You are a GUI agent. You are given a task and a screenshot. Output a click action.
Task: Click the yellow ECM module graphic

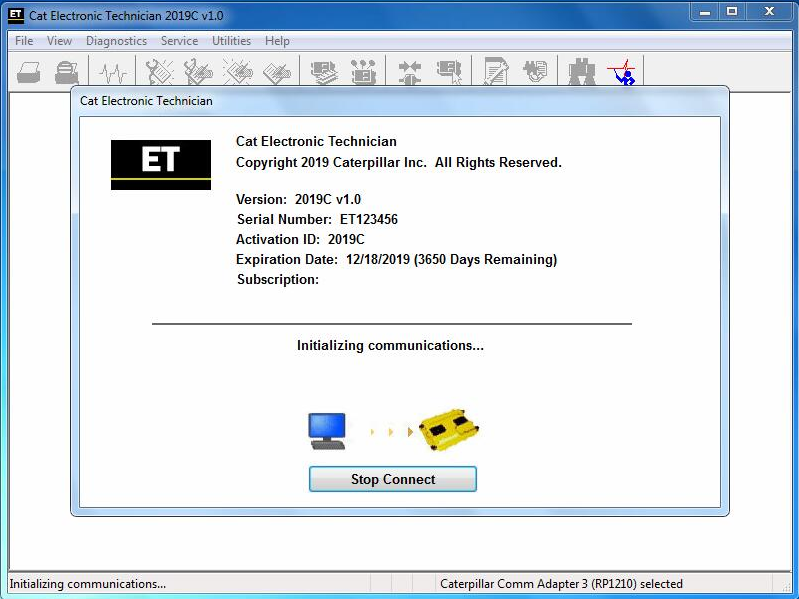(x=449, y=429)
